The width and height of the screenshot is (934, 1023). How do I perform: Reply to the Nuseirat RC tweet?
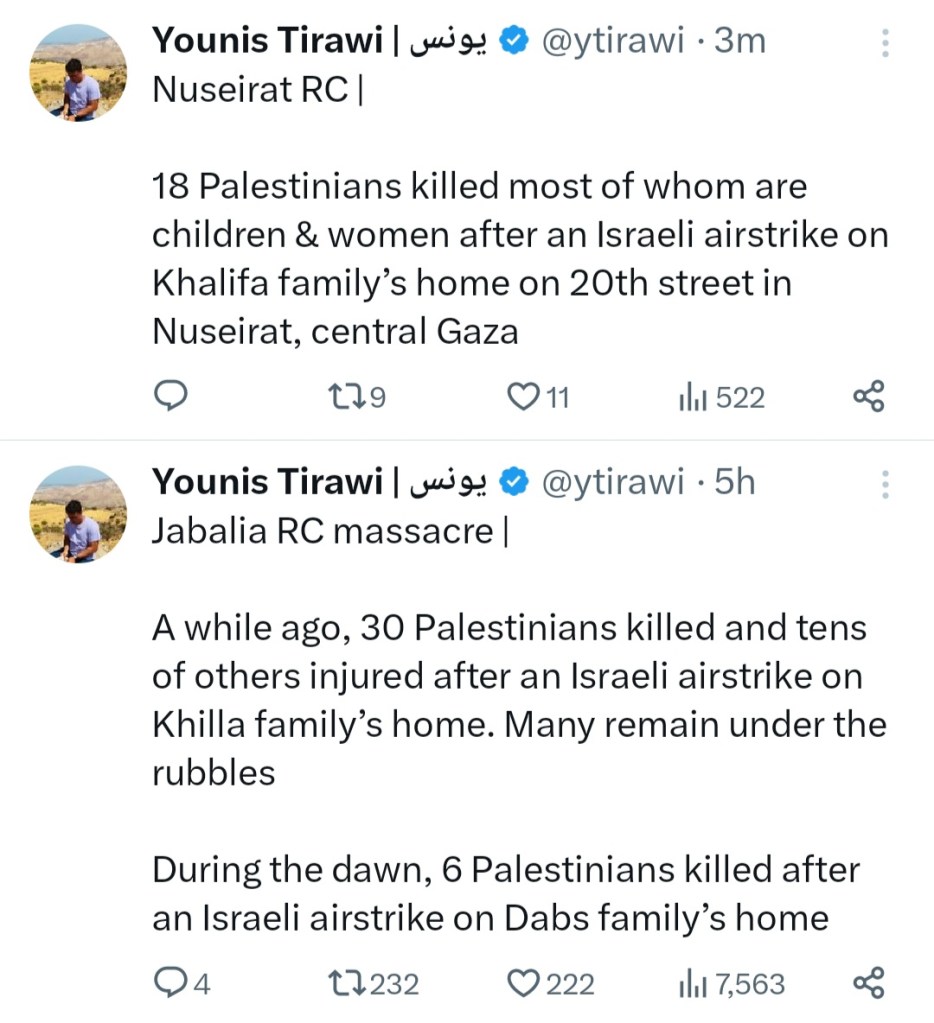click(x=171, y=398)
